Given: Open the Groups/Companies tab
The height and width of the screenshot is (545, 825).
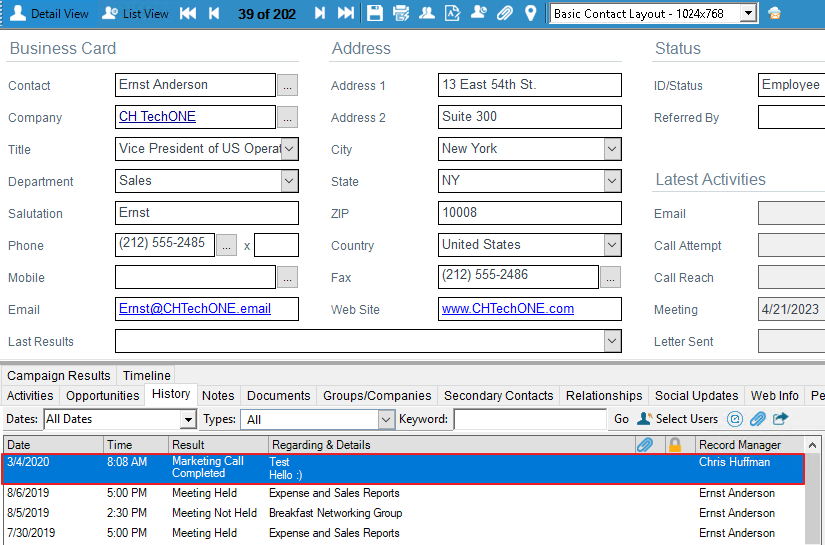Looking at the screenshot, I should (x=377, y=396).
